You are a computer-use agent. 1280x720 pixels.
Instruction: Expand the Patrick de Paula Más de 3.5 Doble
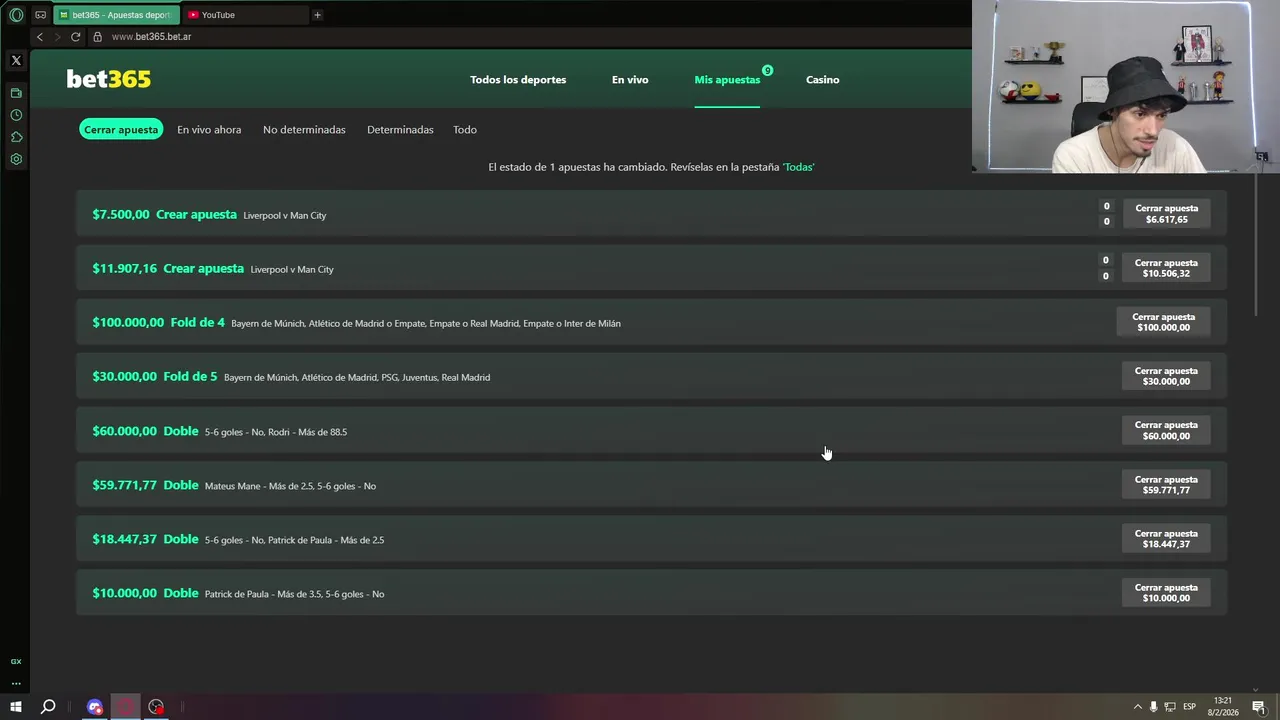tap(651, 593)
